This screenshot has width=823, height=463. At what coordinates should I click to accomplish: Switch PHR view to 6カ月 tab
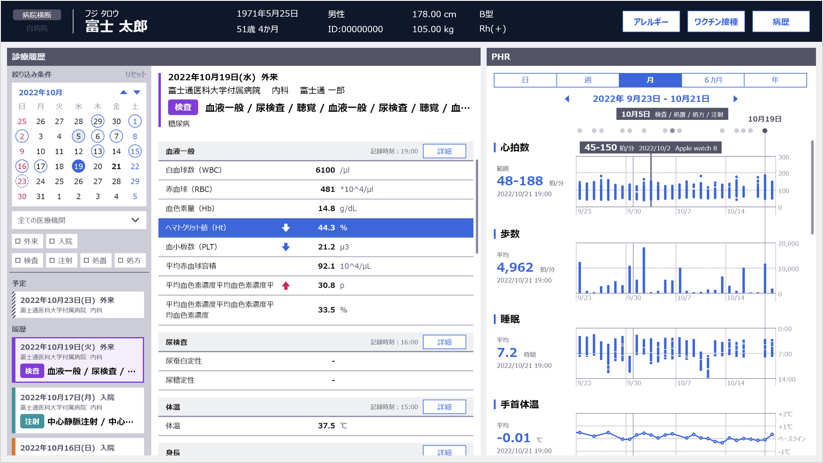(x=713, y=80)
